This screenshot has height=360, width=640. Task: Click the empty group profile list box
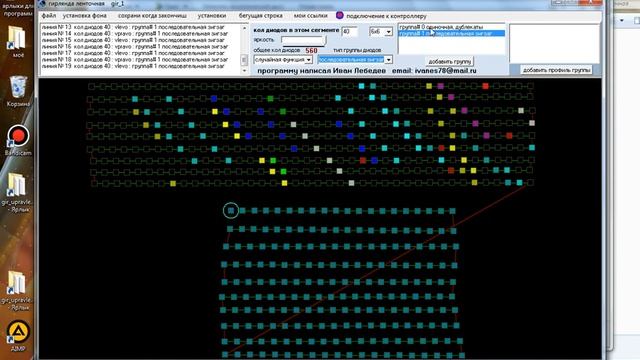(554, 44)
